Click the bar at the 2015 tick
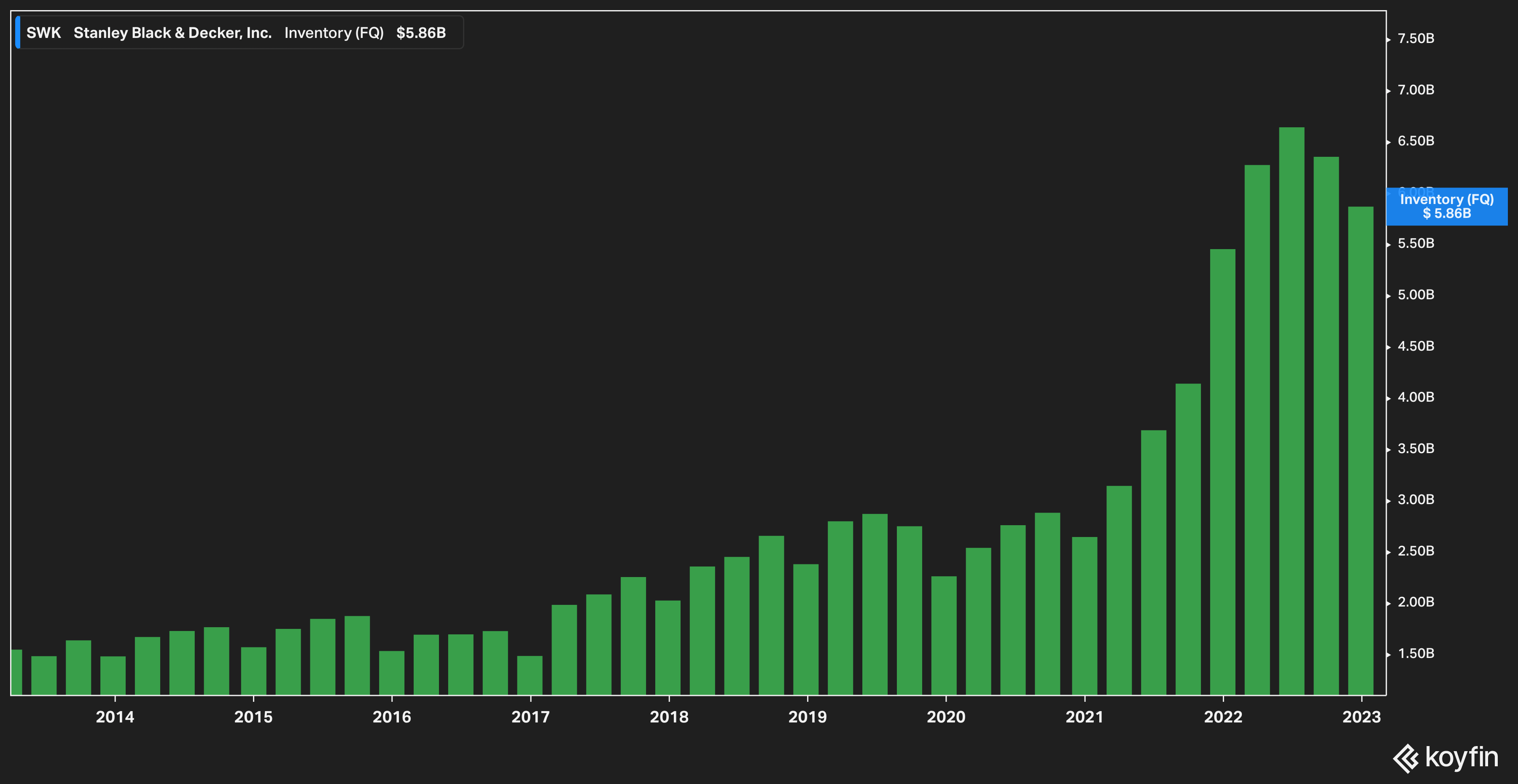Screen dimensions: 1518x784 (x=254, y=671)
